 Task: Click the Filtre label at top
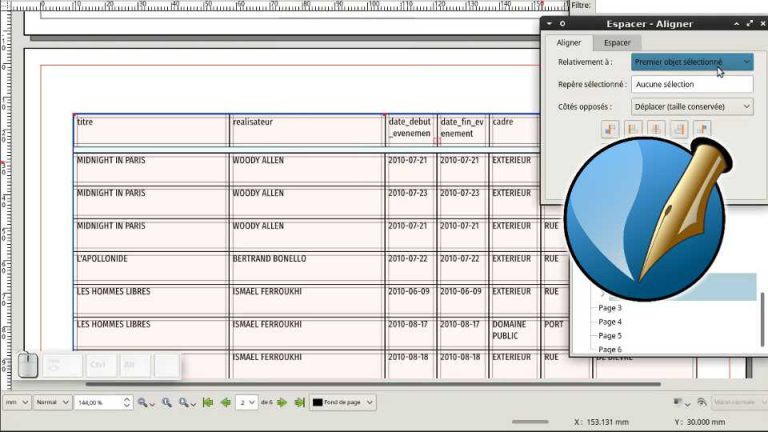point(581,5)
